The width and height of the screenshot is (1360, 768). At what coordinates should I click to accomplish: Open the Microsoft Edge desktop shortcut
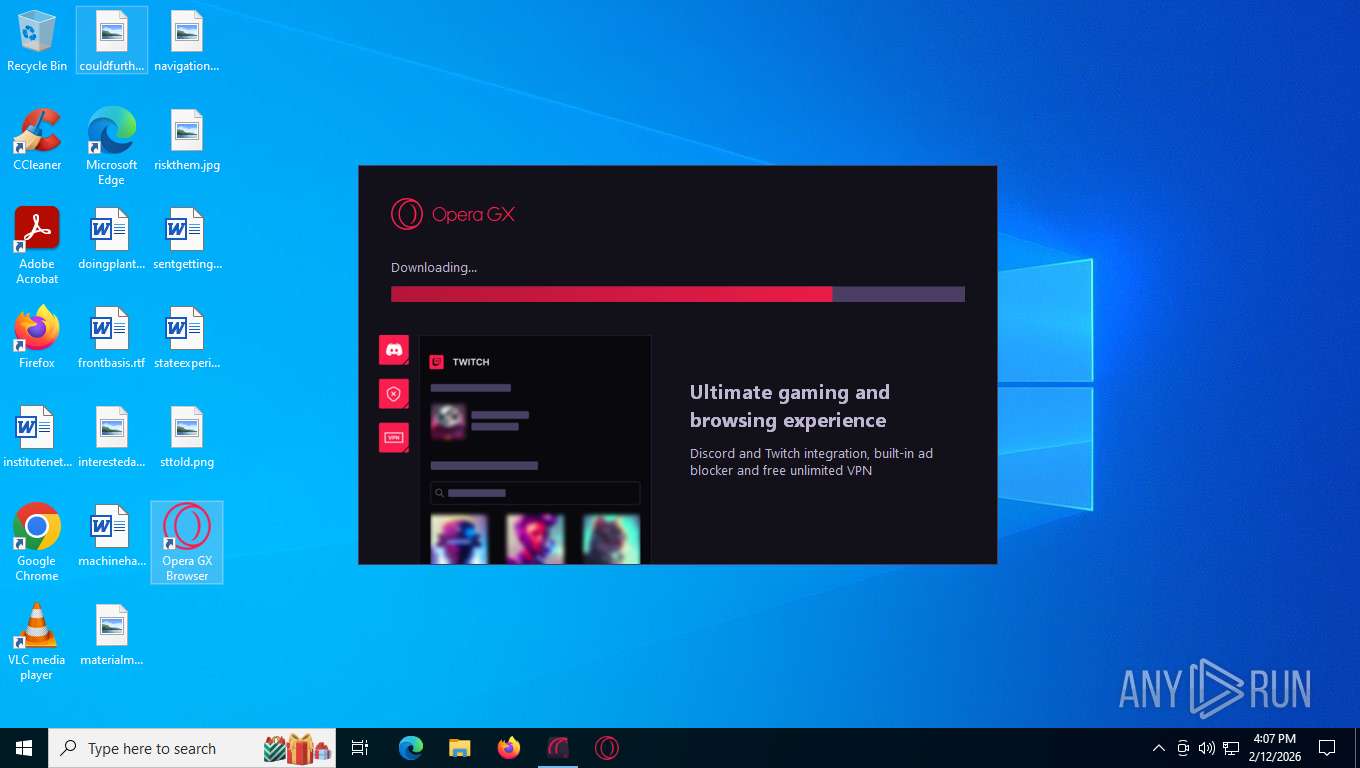[x=112, y=146]
